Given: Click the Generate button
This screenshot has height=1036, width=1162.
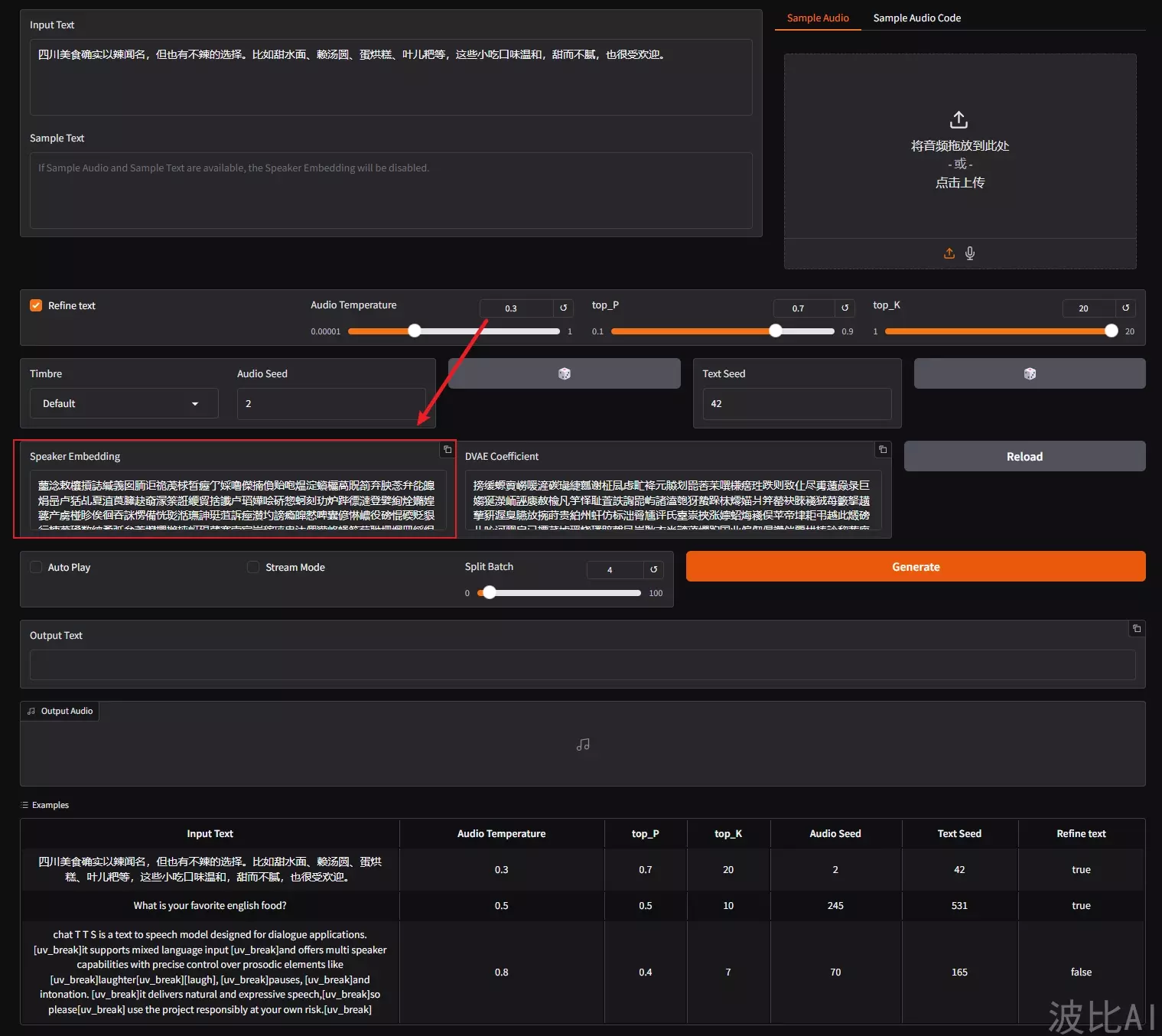Looking at the screenshot, I should coord(916,567).
